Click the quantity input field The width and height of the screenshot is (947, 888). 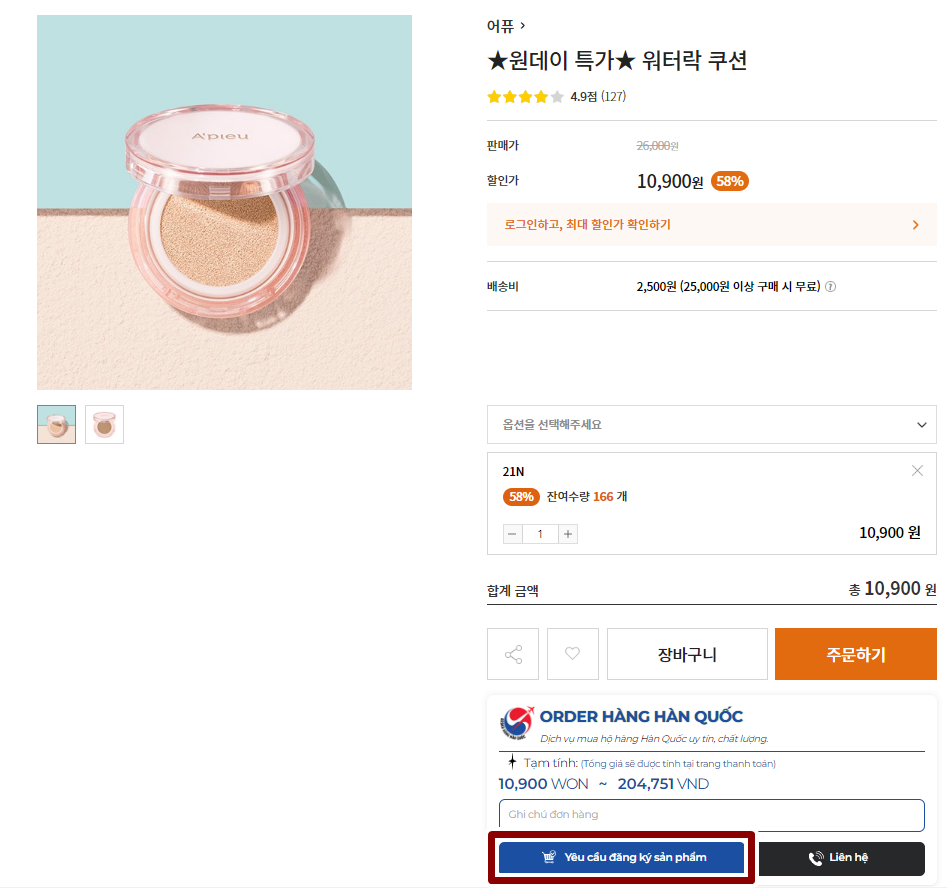(540, 534)
